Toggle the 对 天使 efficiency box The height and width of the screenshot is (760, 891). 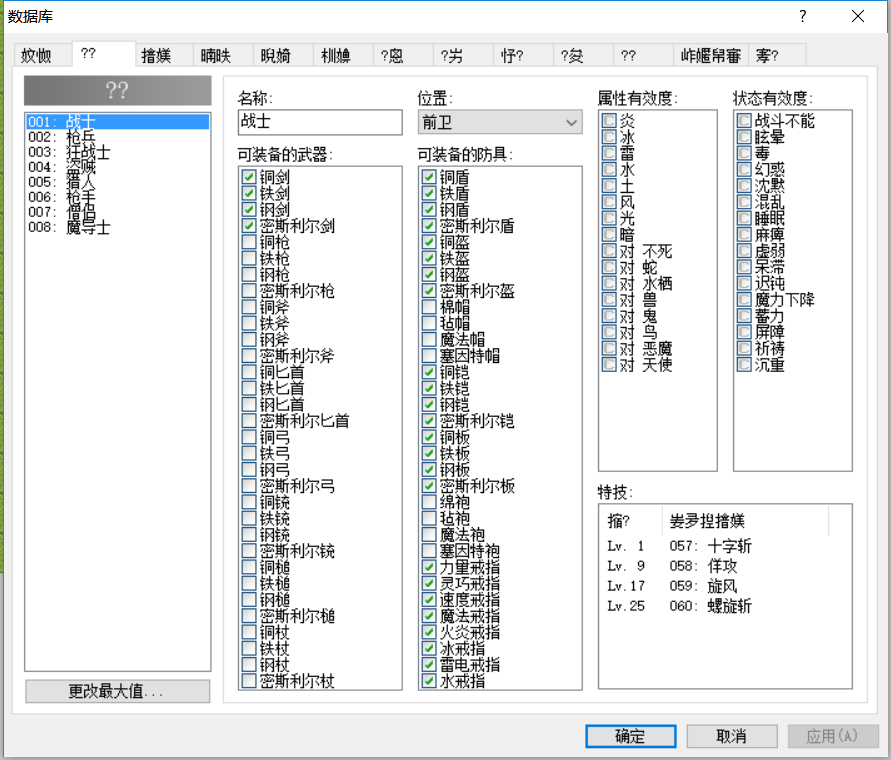click(x=609, y=364)
